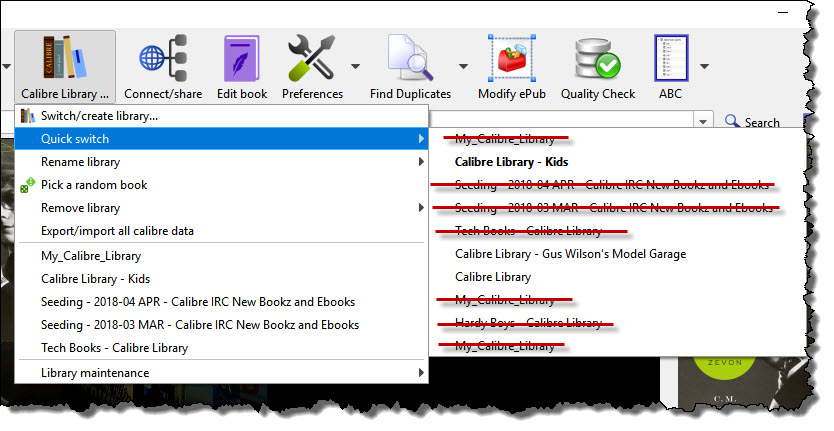This screenshot has width=834, height=431.
Task: Click the Search magnifier button
Action: coord(753,122)
